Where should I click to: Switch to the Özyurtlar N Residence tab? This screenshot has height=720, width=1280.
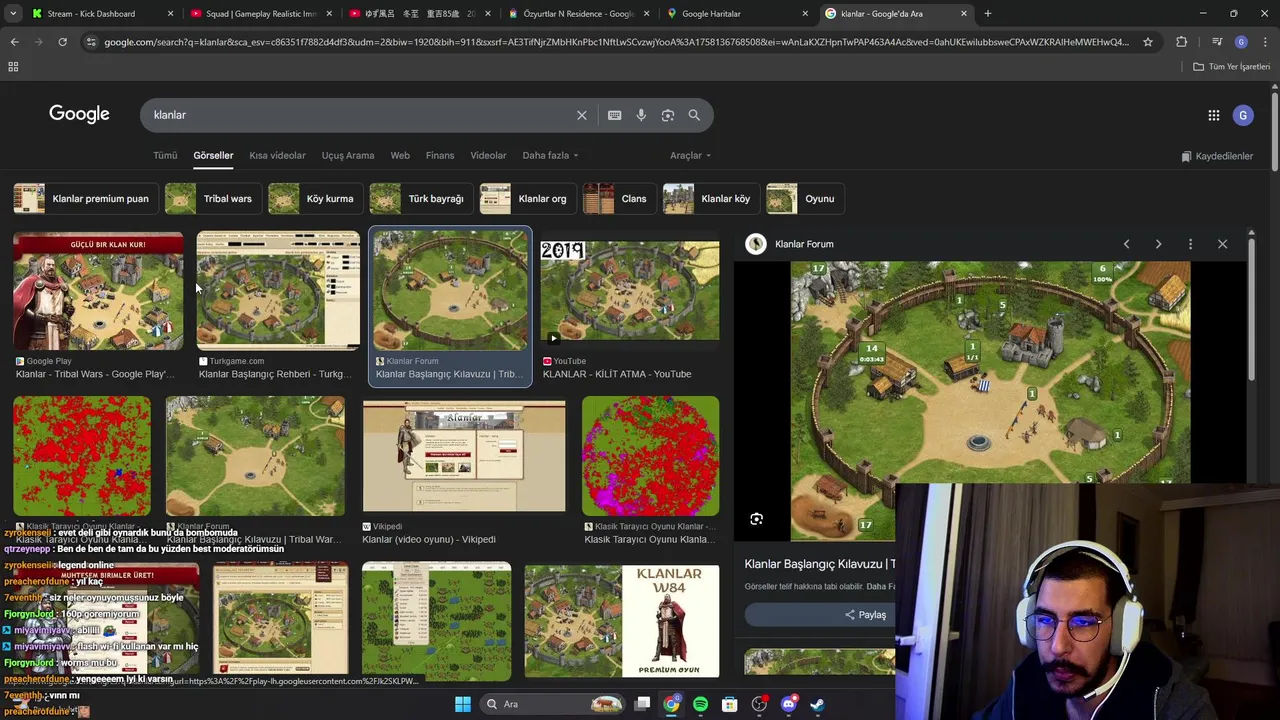point(579,14)
